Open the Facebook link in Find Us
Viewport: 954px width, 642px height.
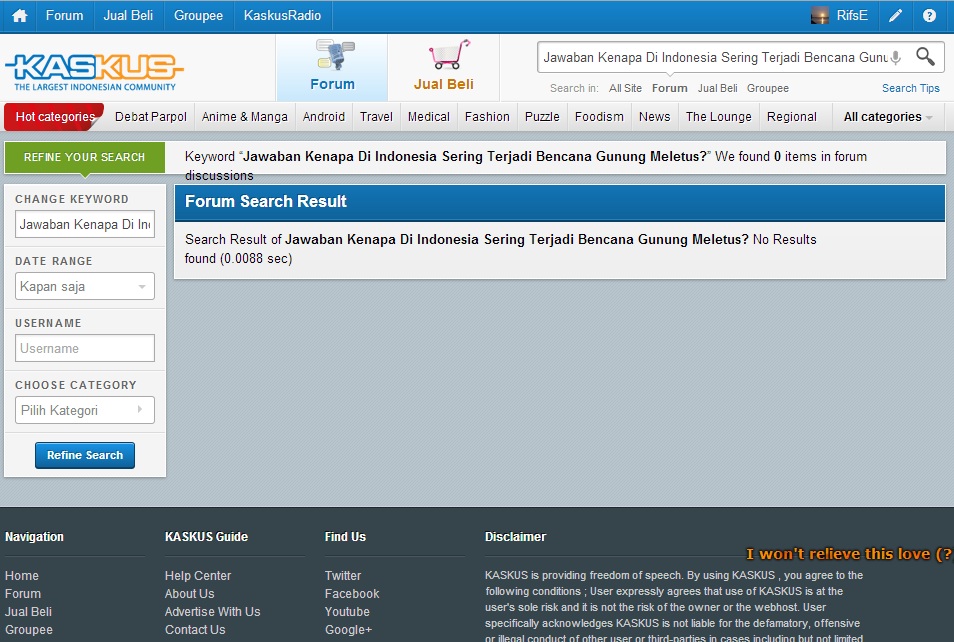click(x=352, y=594)
